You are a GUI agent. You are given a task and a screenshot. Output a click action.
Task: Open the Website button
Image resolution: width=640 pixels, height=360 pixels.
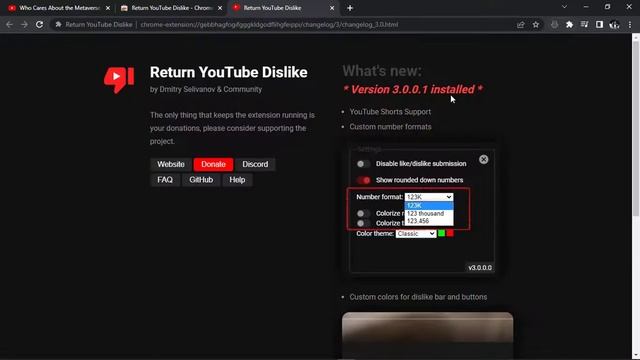pos(171,164)
